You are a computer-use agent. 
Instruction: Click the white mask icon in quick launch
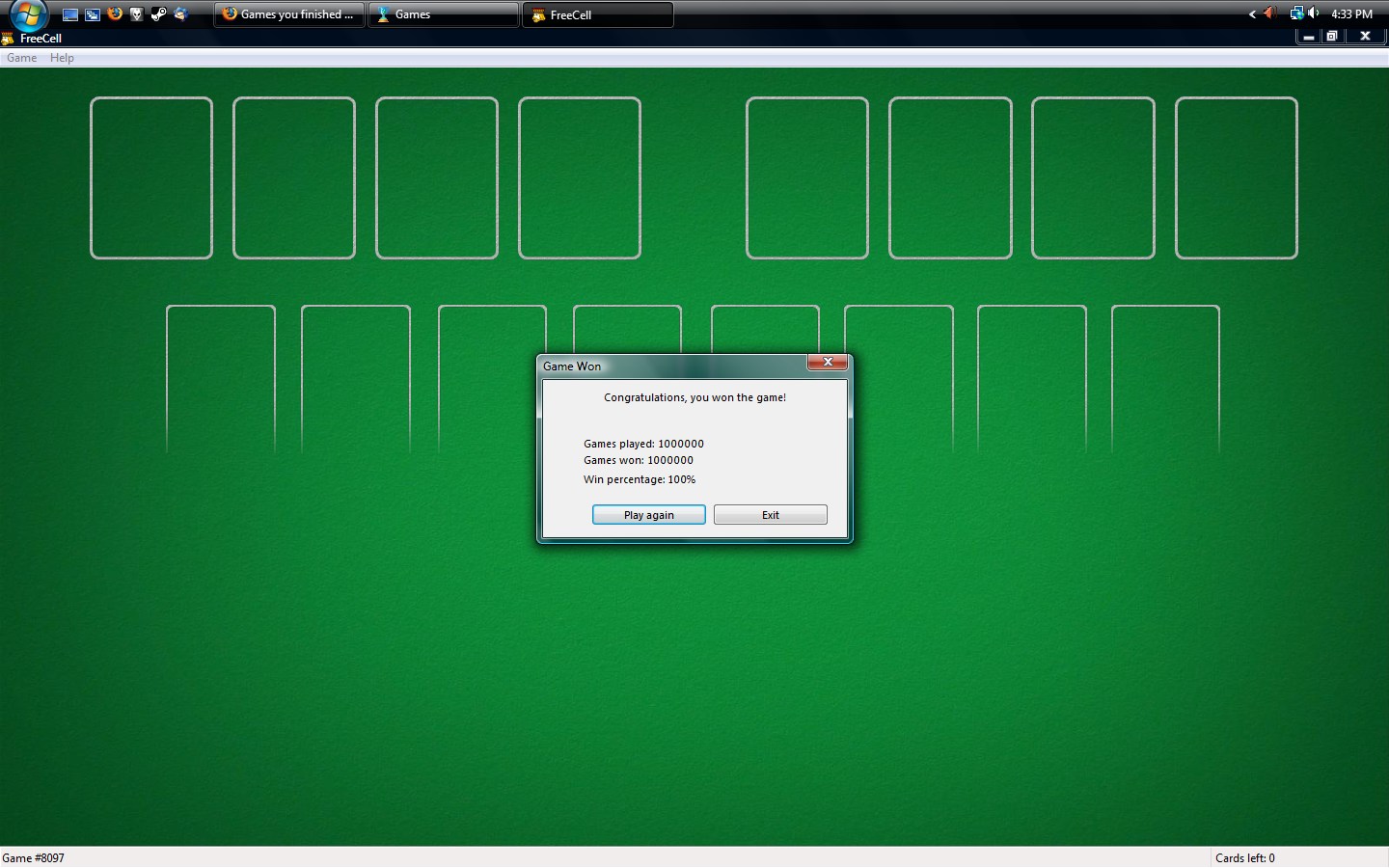click(137, 14)
